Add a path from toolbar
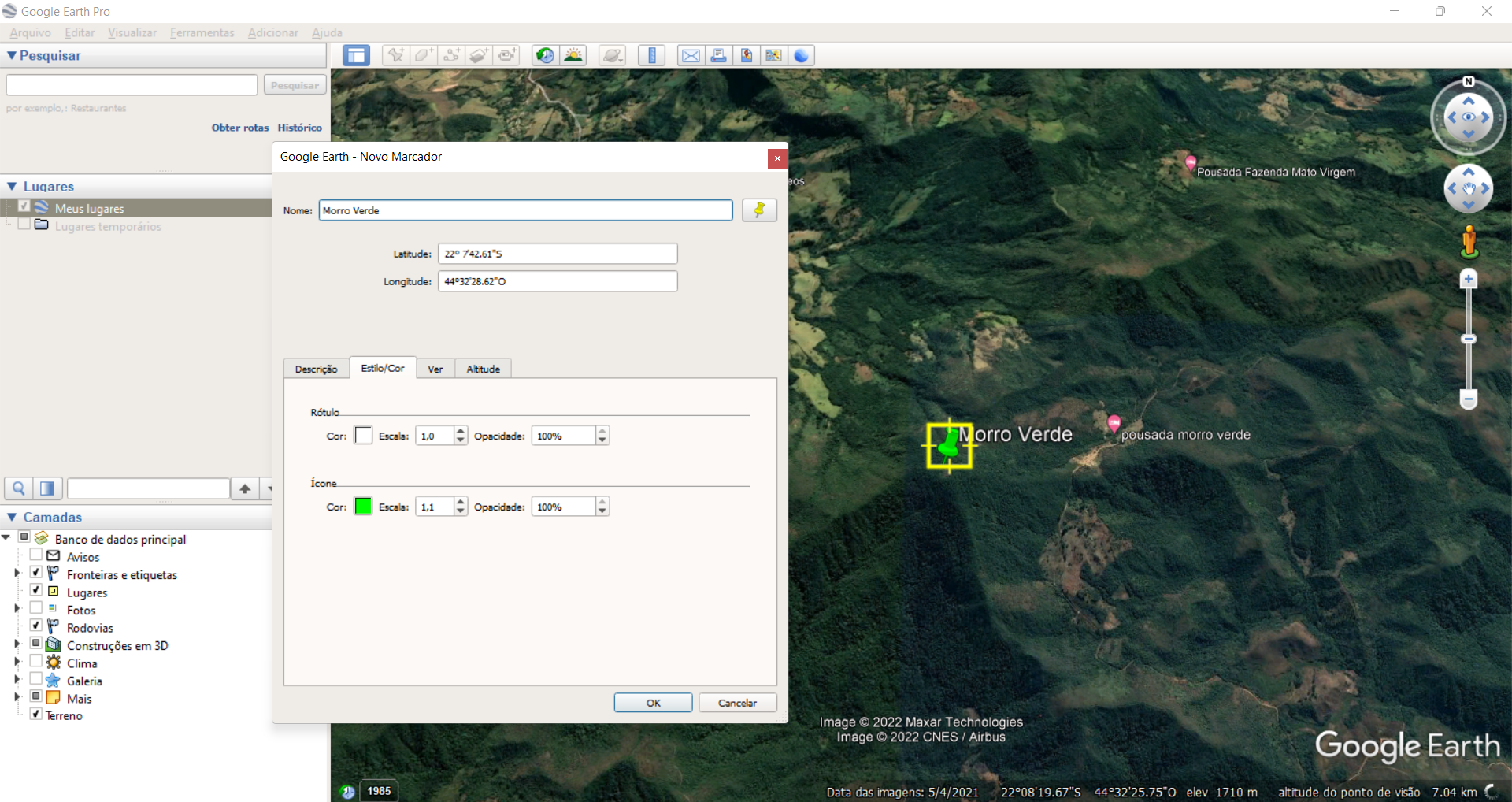This screenshot has height=802, width=1512. coord(452,55)
